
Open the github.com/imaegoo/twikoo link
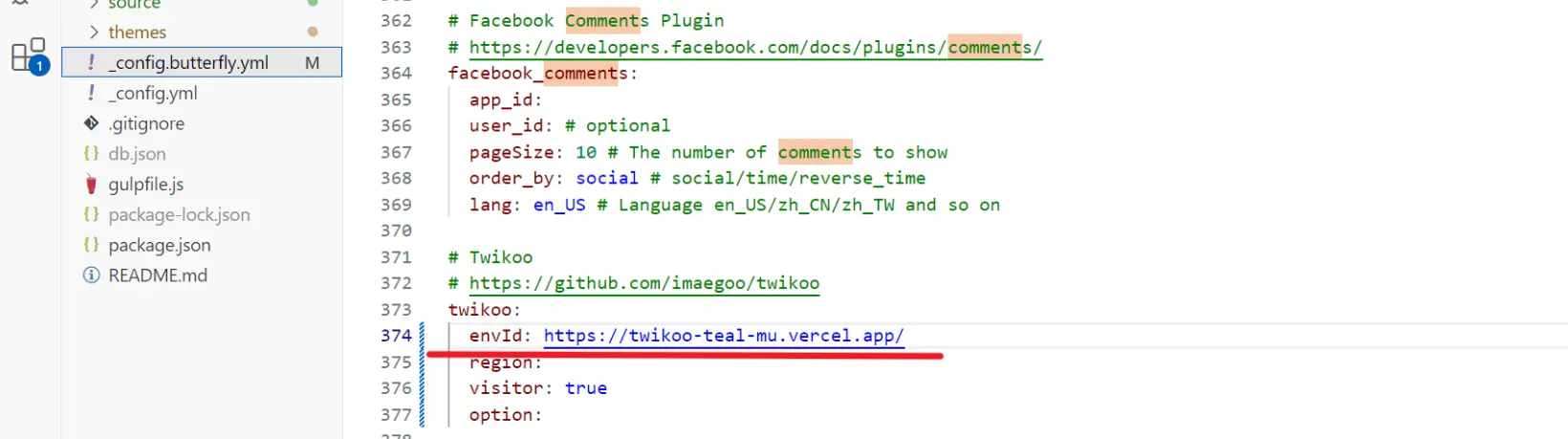click(643, 283)
